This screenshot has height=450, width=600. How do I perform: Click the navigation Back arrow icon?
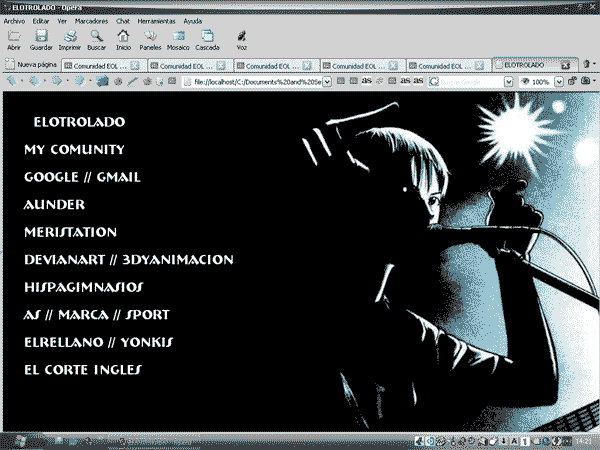pyautogui.click(x=12, y=81)
